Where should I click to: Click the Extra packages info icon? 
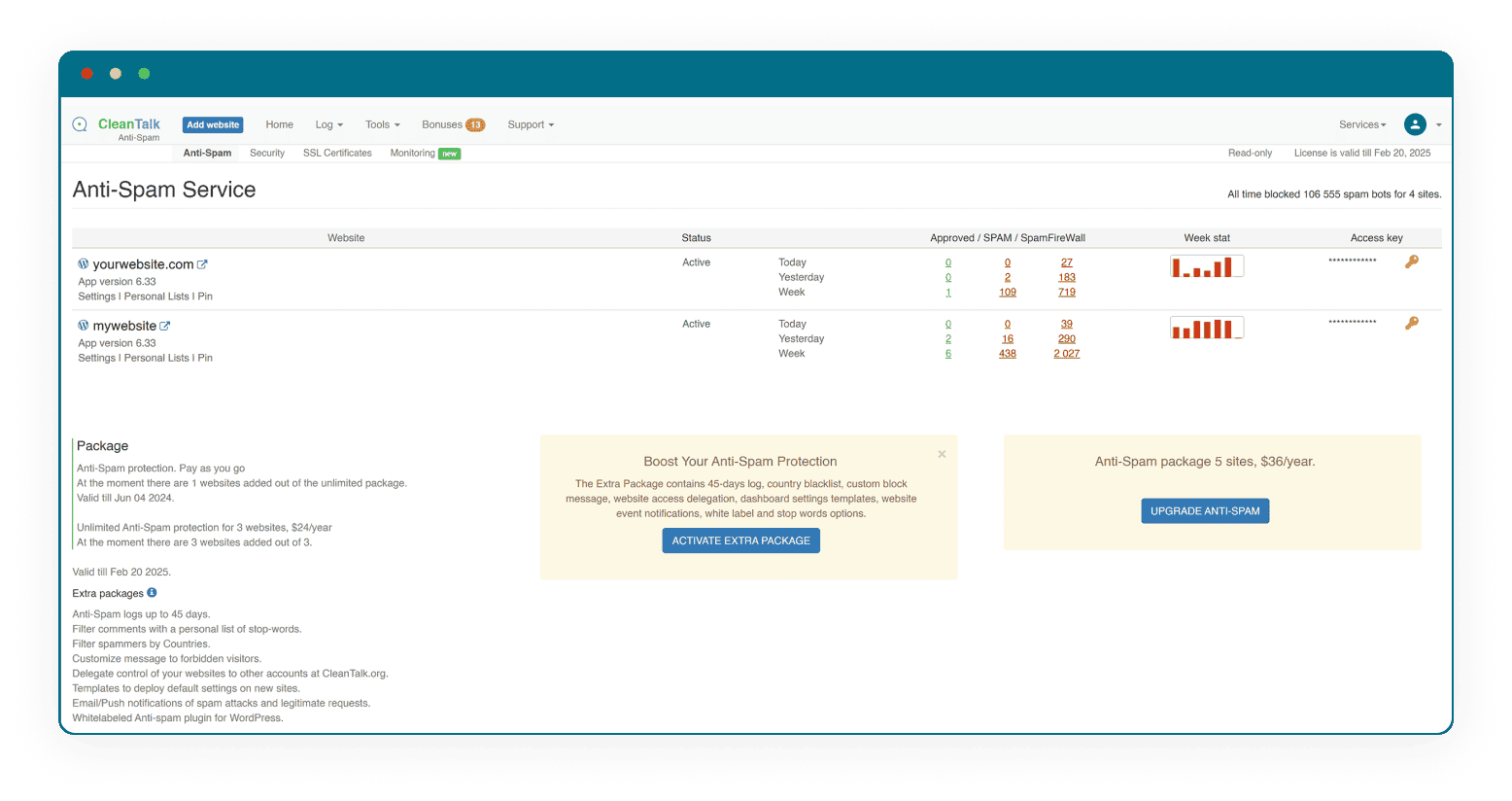(152, 593)
